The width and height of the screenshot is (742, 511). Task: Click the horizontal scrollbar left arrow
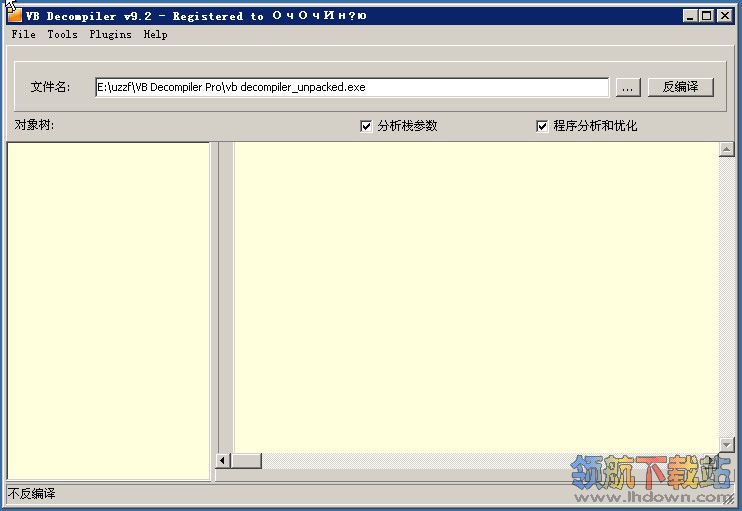[x=223, y=460]
